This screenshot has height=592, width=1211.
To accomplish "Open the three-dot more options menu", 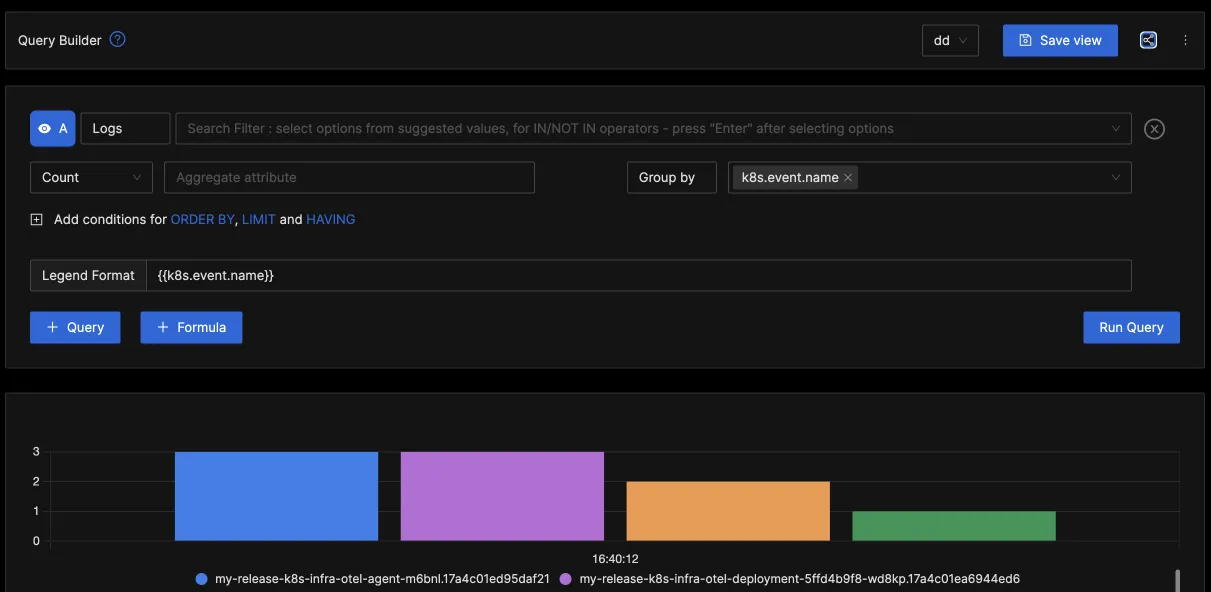I will pos(1186,40).
